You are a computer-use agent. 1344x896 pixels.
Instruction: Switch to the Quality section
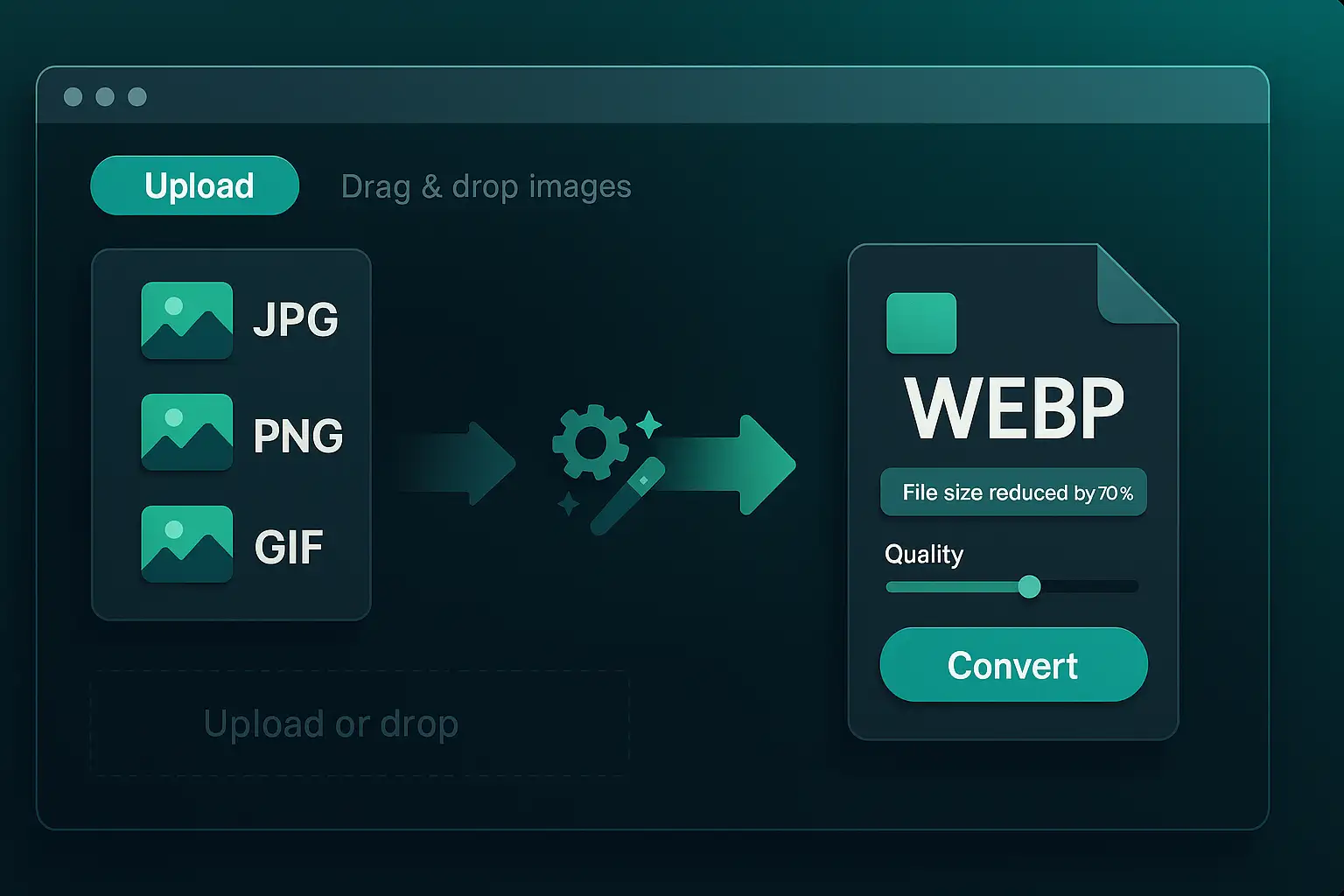[923, 554]
